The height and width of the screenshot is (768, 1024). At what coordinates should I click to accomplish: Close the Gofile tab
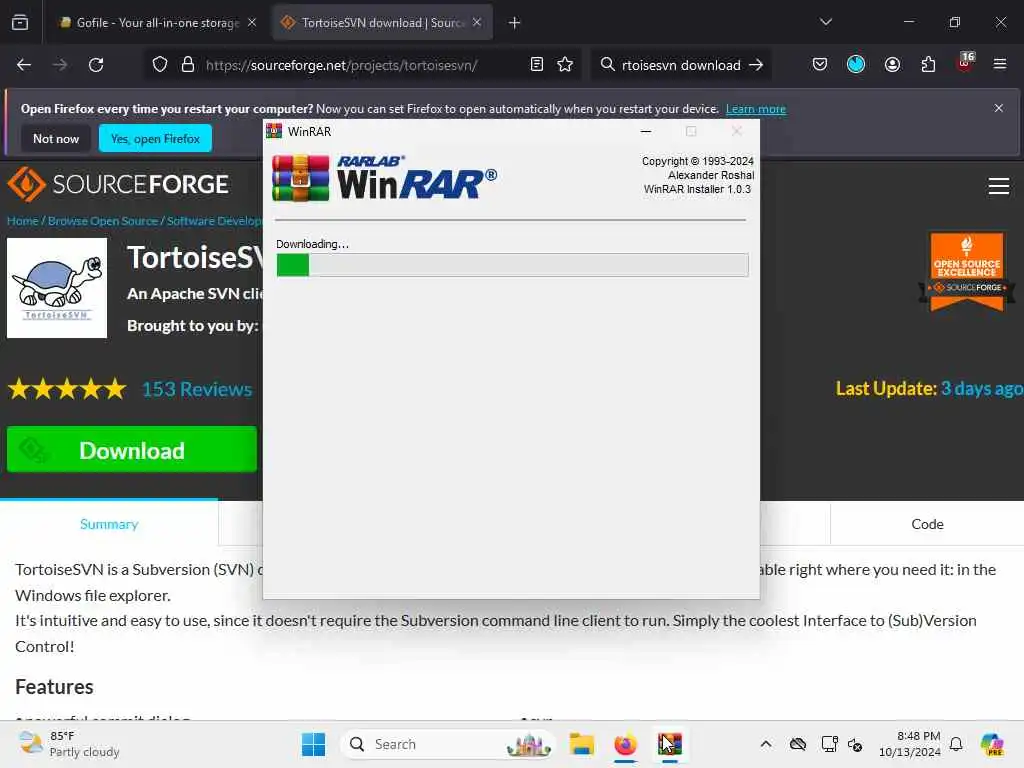(252, 23)
